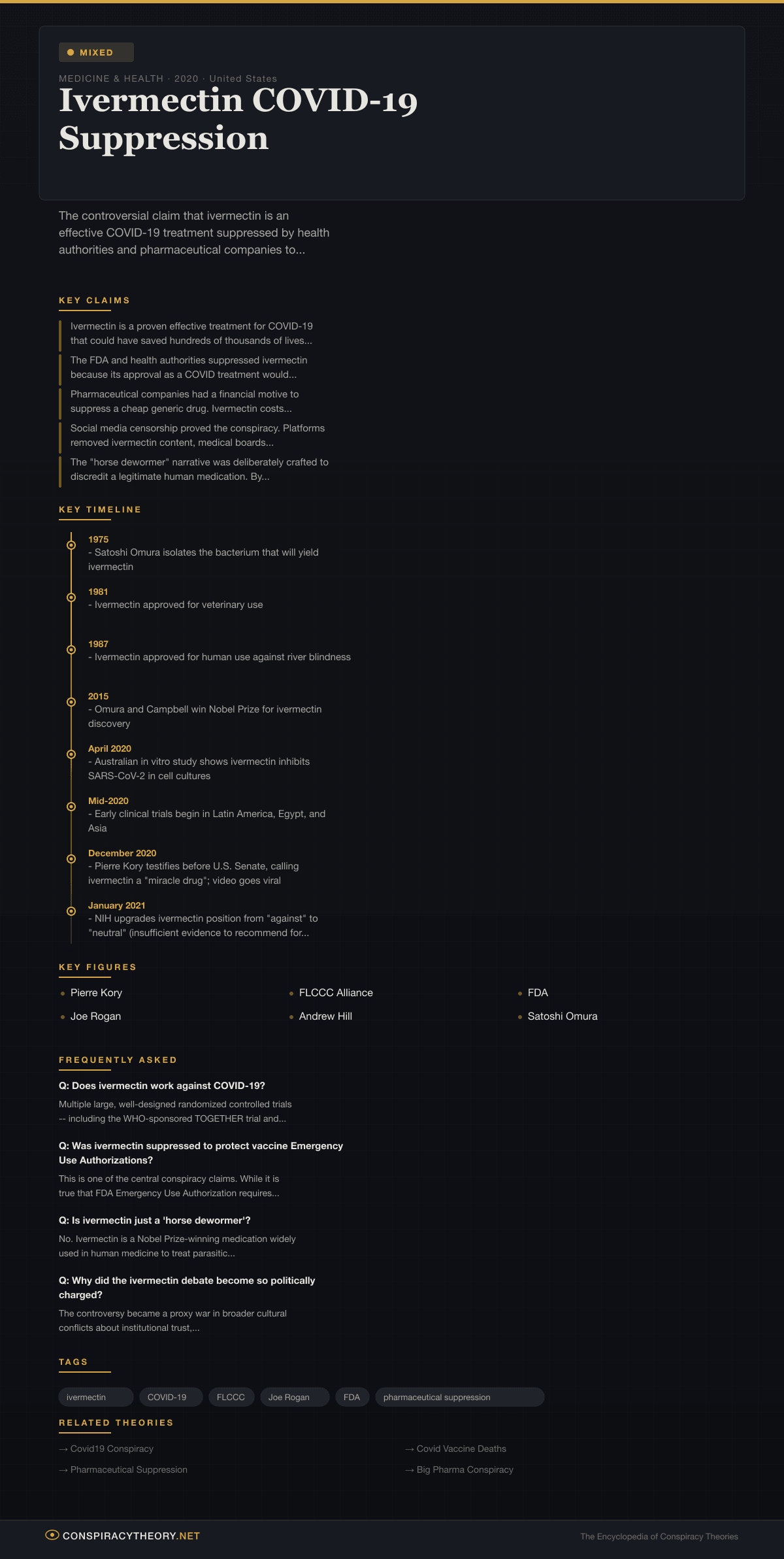Click Satoshi Omura in Key Figures
This screenshot has width=784, height=1559.
point(562,1016)
